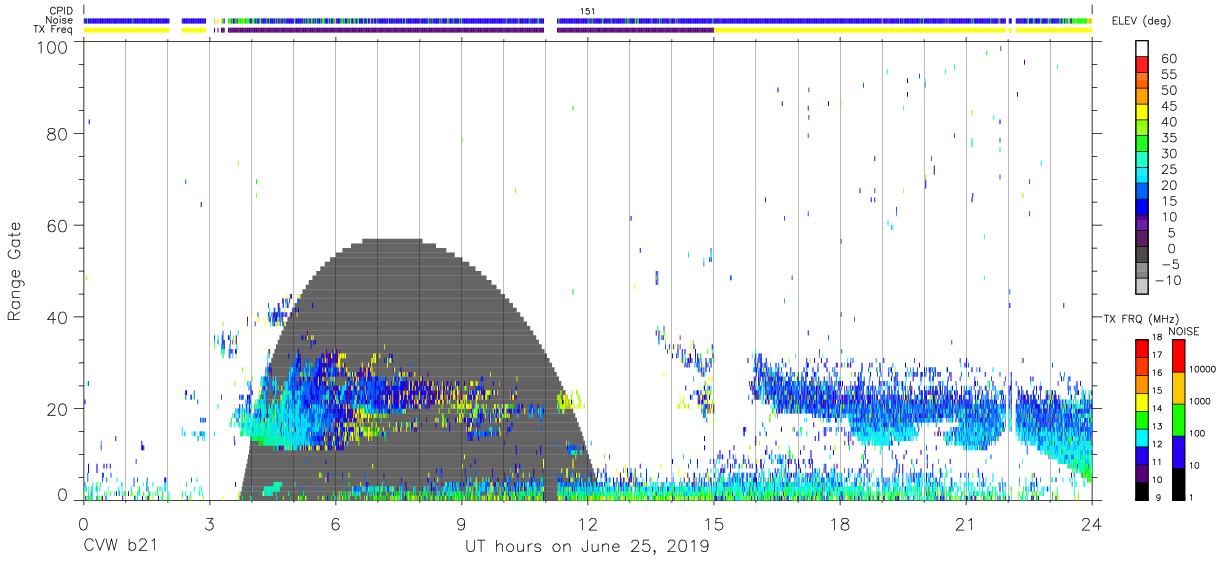The image size is (1228, 567).
Task: Click y-axis tick label '100'
Action: (54, 46)
